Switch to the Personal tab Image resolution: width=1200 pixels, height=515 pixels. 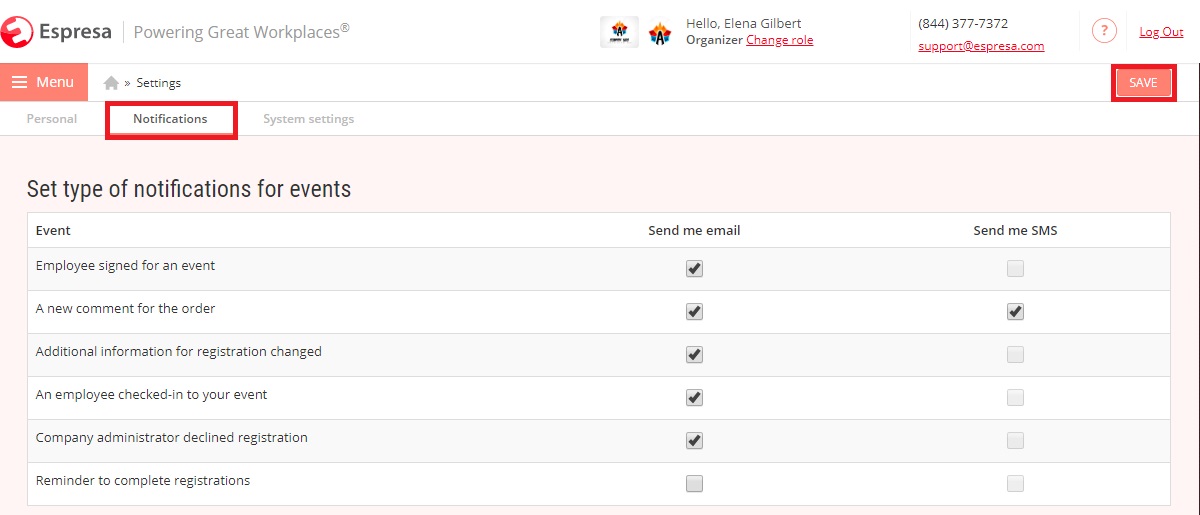tap(52, 119)
